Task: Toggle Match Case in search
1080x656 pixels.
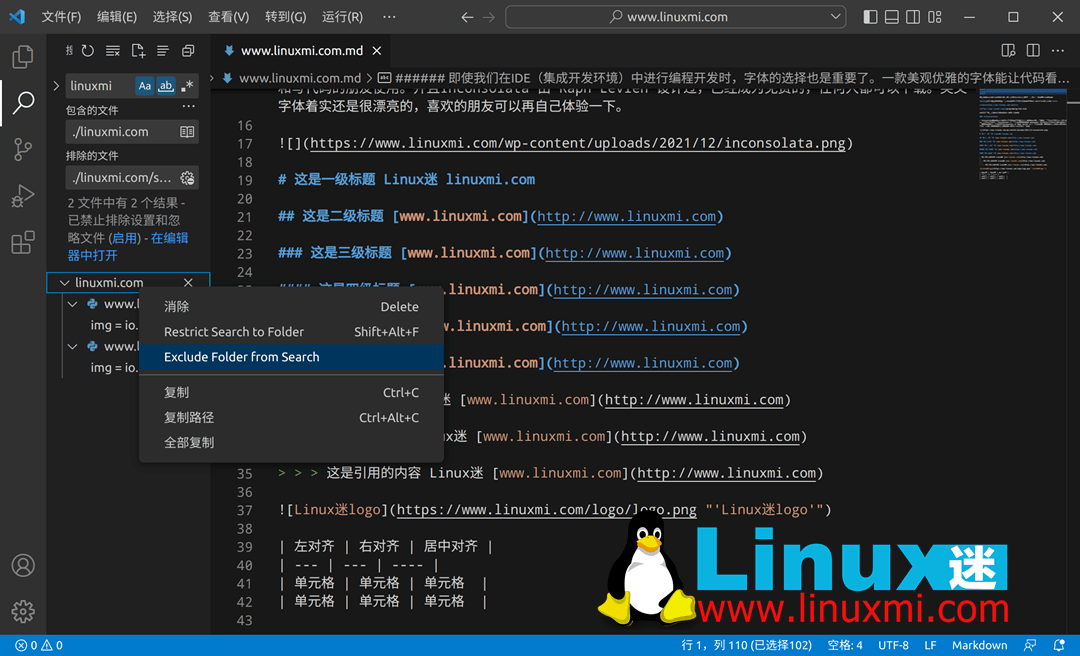Action: tap(146, 87)
